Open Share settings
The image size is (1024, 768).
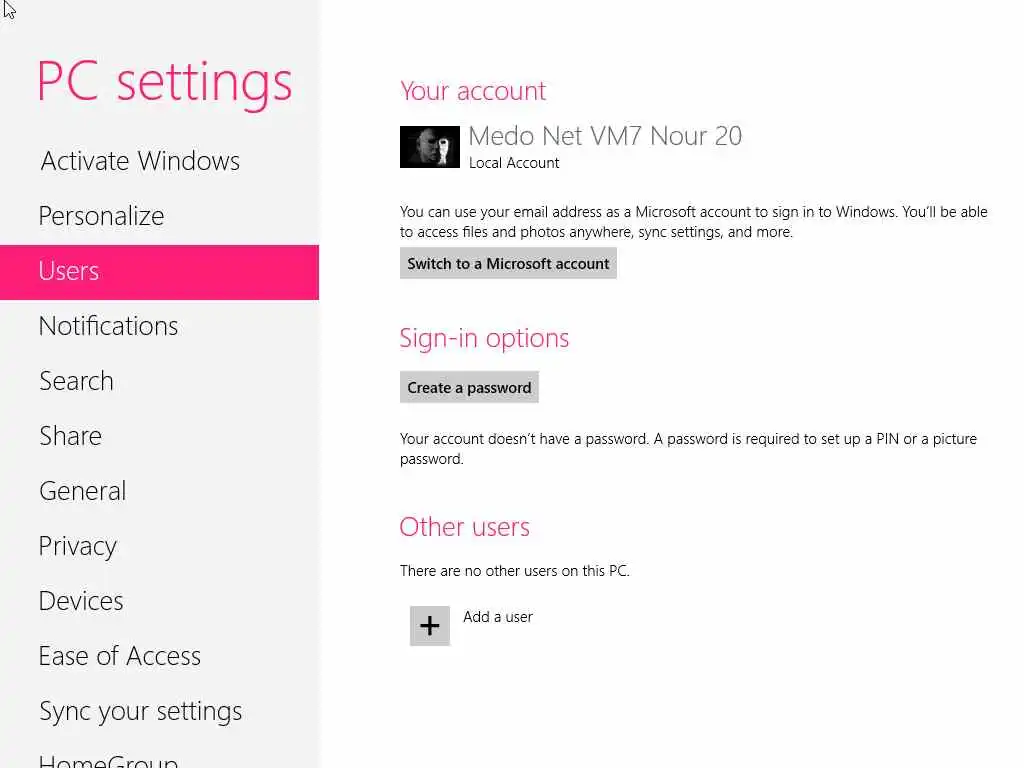coord(159,436)
